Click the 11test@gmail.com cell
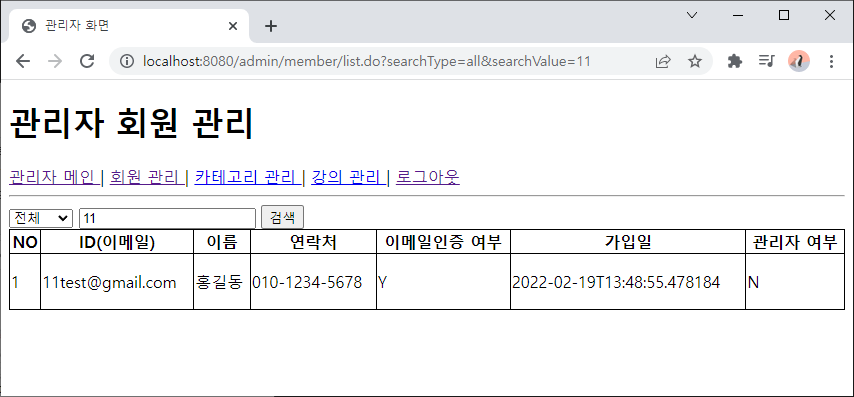Screen dimensions: 854x397 pos(117,282)
